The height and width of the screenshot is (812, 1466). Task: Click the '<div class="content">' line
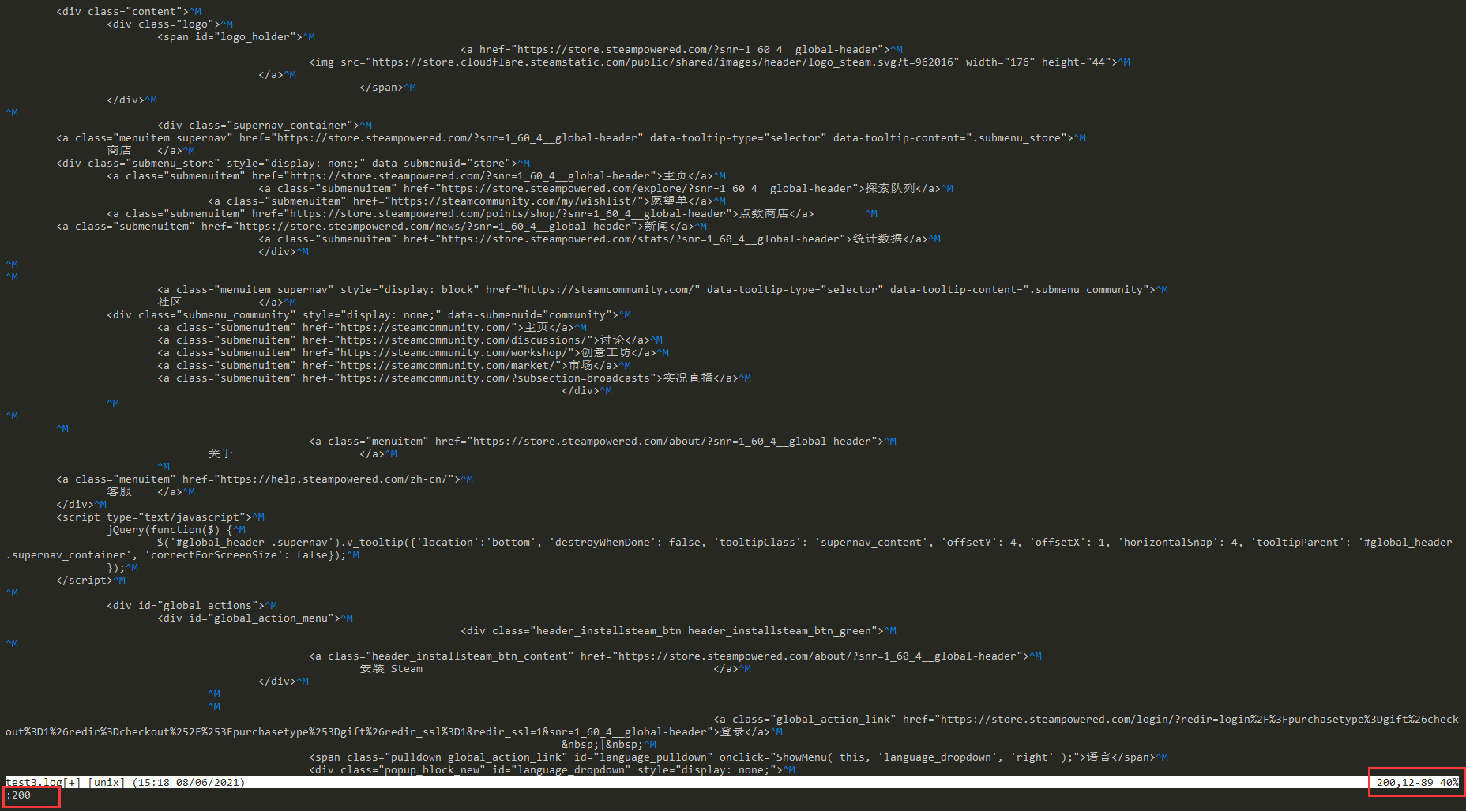[129, 11]
